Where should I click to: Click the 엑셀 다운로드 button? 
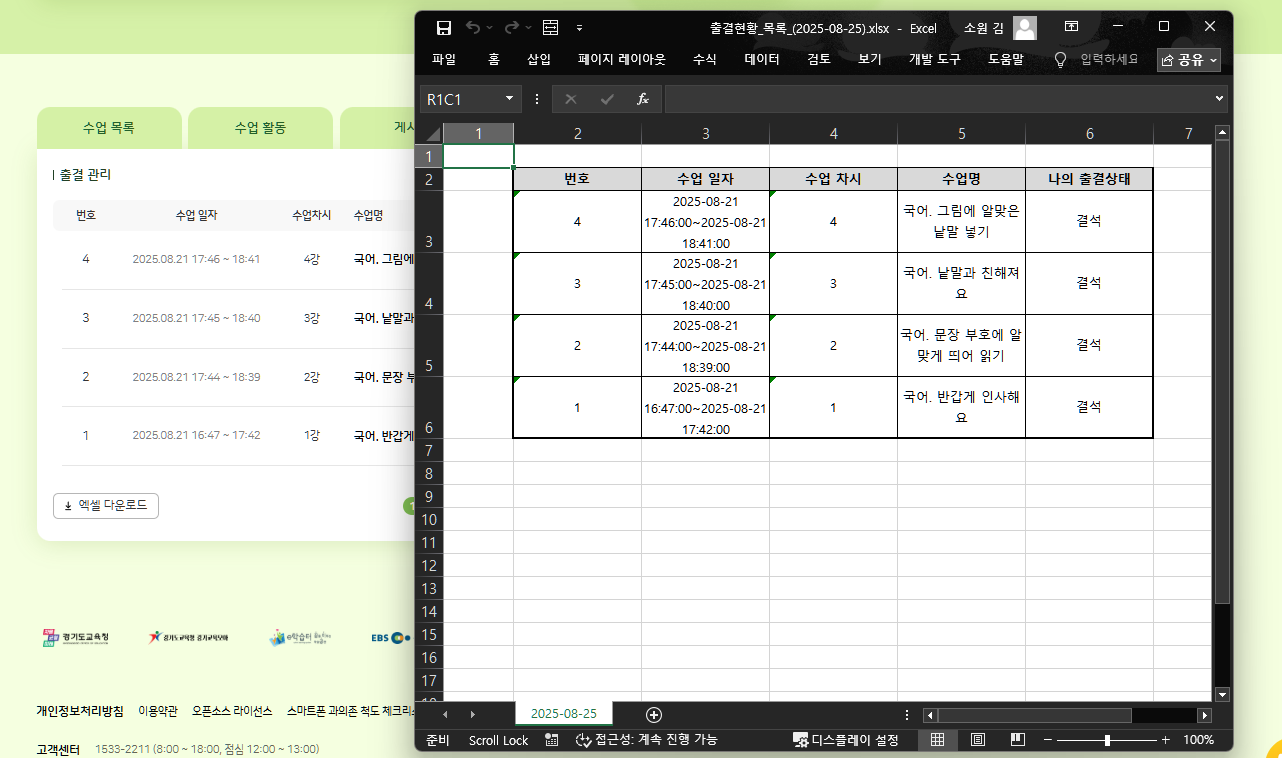[x=106, y=506]
